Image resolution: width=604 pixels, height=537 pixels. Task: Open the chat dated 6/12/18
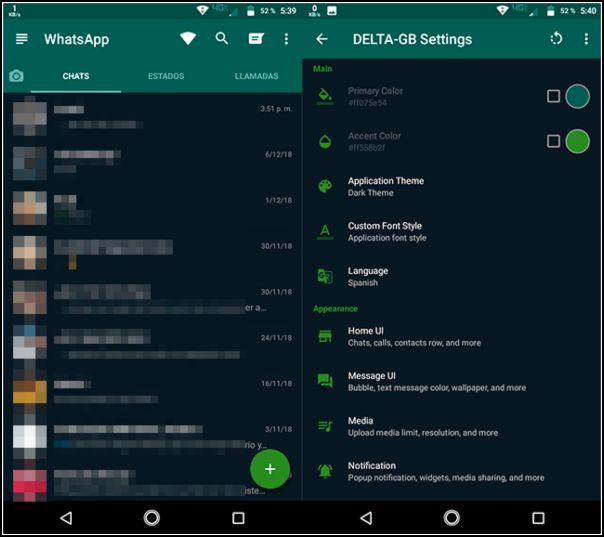click(153, 163)
